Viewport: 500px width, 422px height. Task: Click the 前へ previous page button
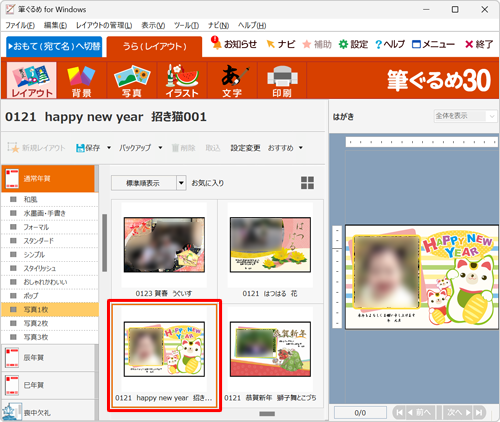(419, 412)
